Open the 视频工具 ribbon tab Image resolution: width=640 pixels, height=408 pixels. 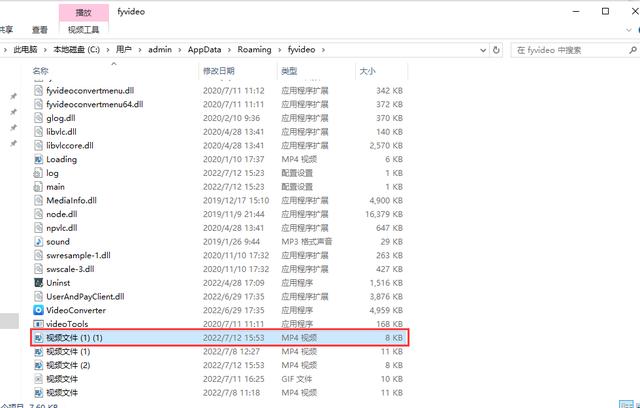pos(83,30)
